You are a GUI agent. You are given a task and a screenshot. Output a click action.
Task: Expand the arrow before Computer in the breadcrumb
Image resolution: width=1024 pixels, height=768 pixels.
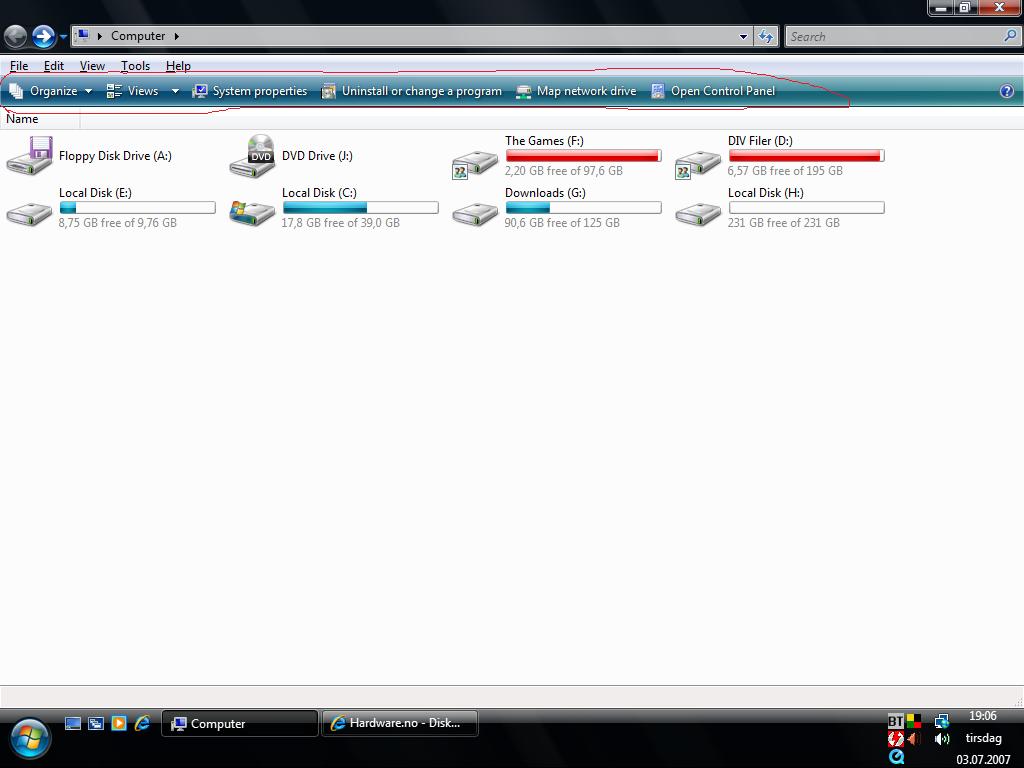tap(99, 36)
